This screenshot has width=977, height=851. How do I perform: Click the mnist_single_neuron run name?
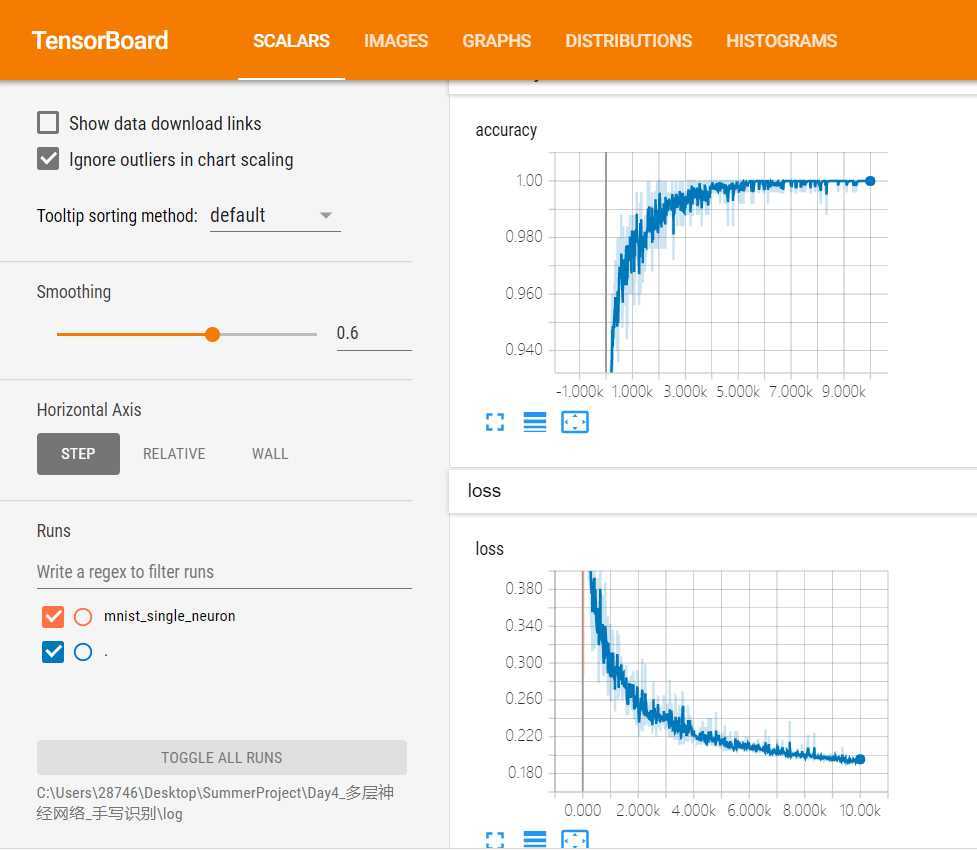point(169,616)
